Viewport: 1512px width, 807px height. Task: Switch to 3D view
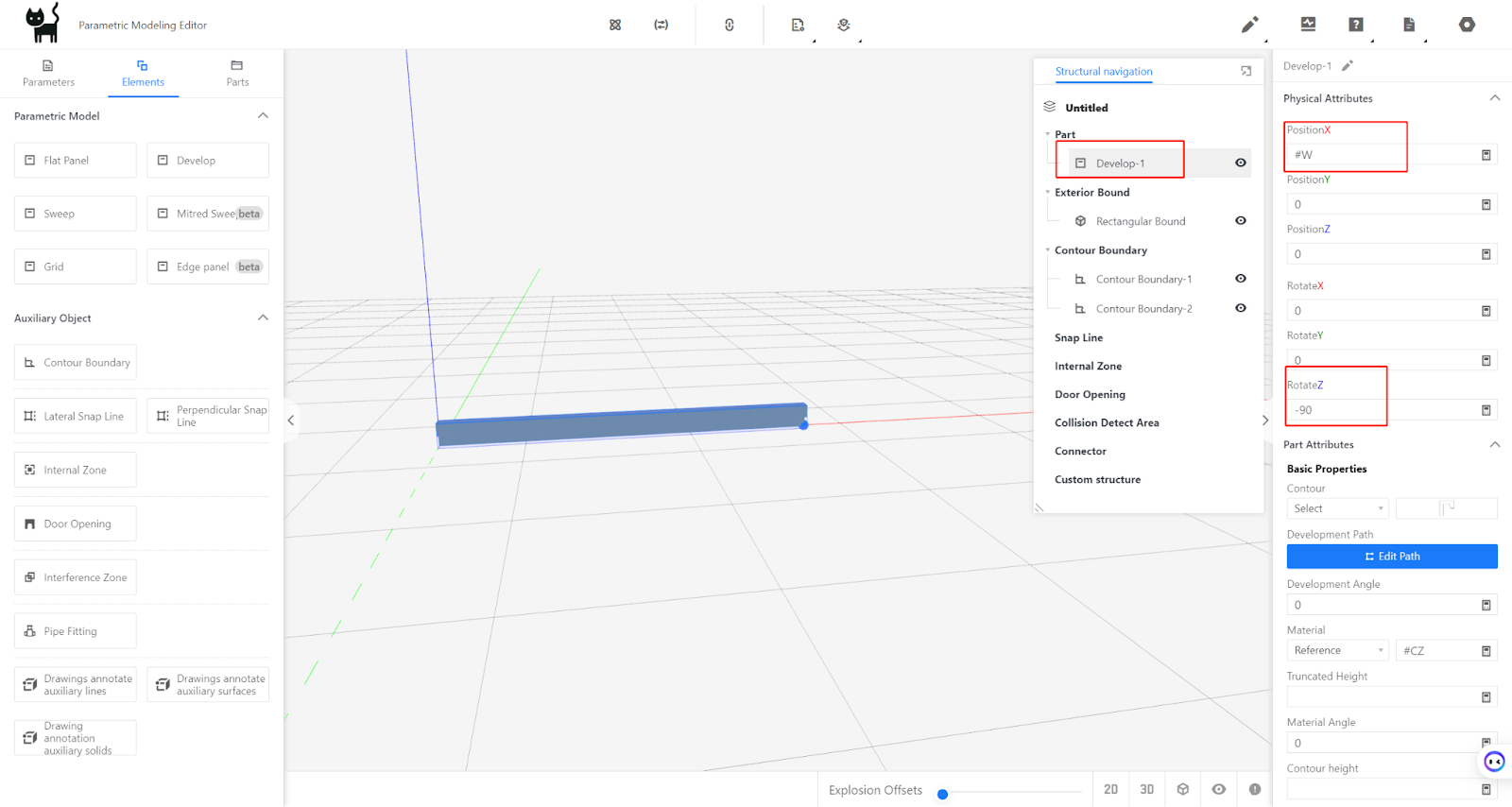[x=1146, y=789]
